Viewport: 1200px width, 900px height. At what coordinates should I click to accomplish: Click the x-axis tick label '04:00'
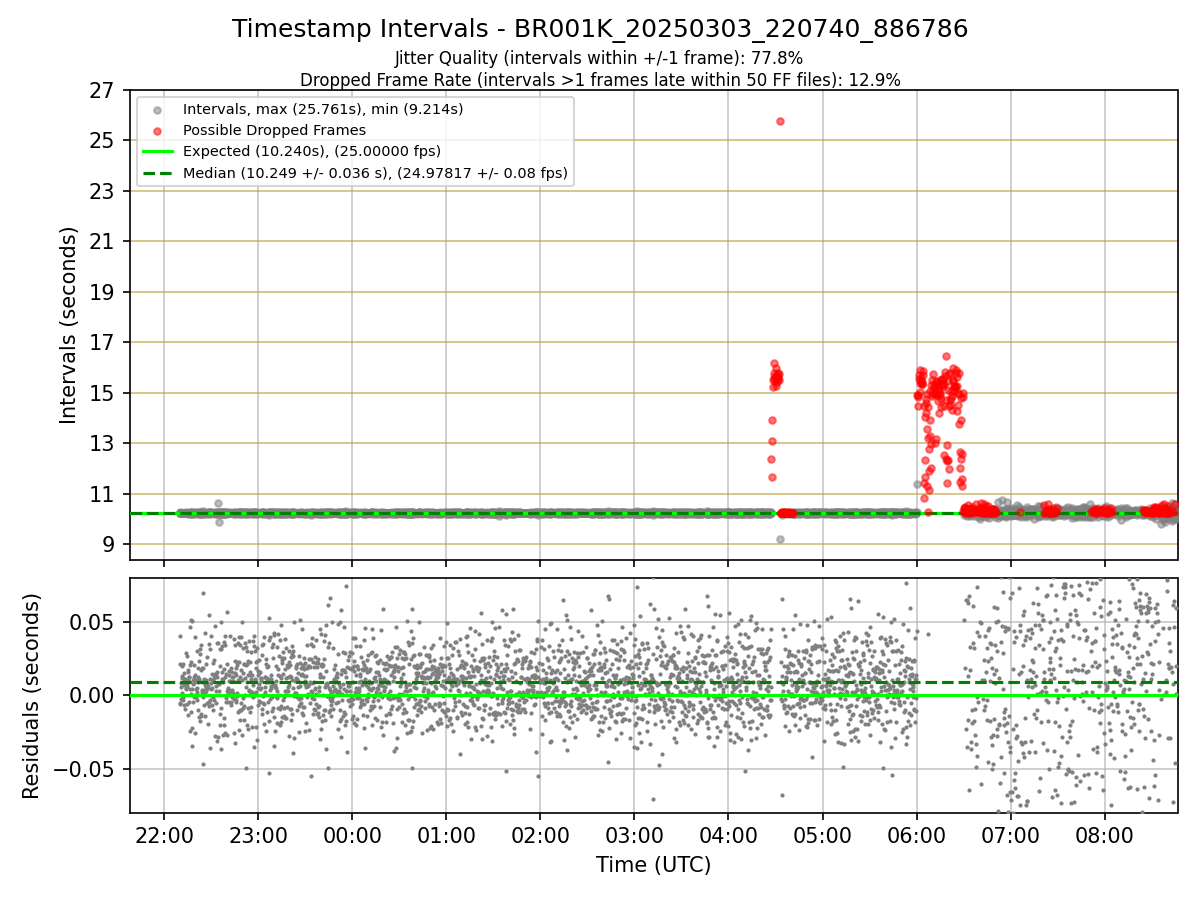728,834
